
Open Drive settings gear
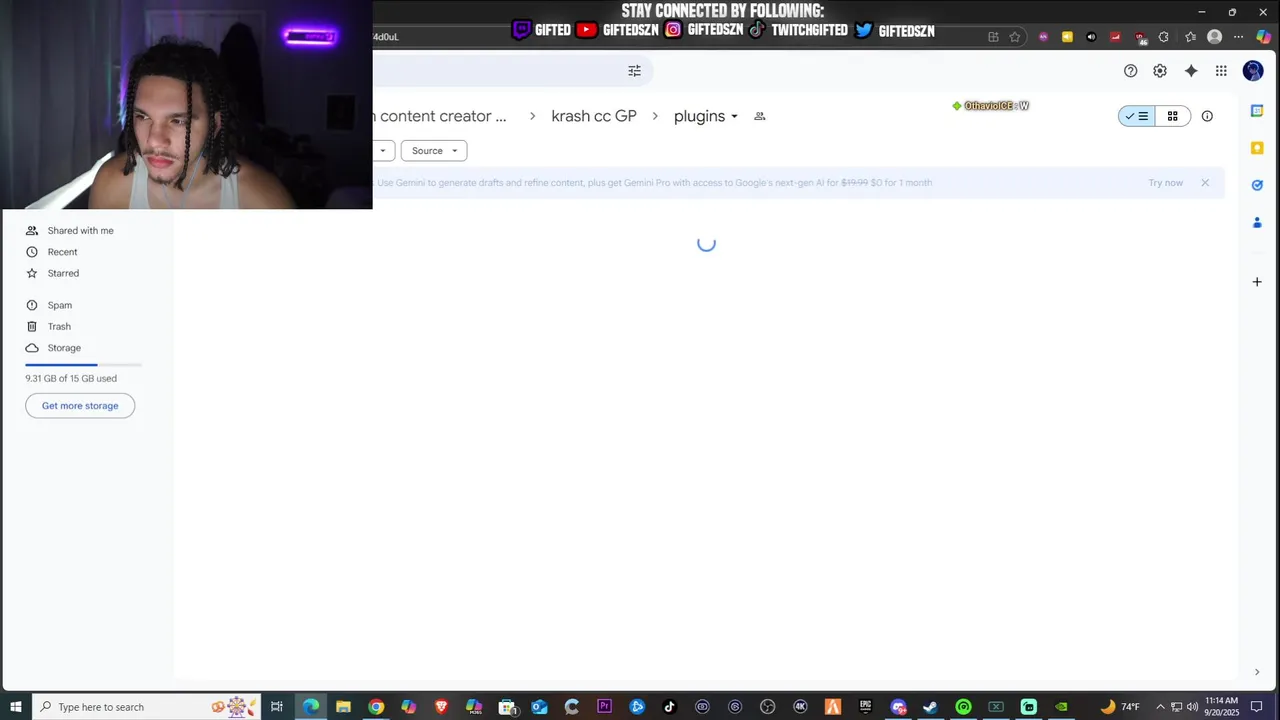(1160, 71)
